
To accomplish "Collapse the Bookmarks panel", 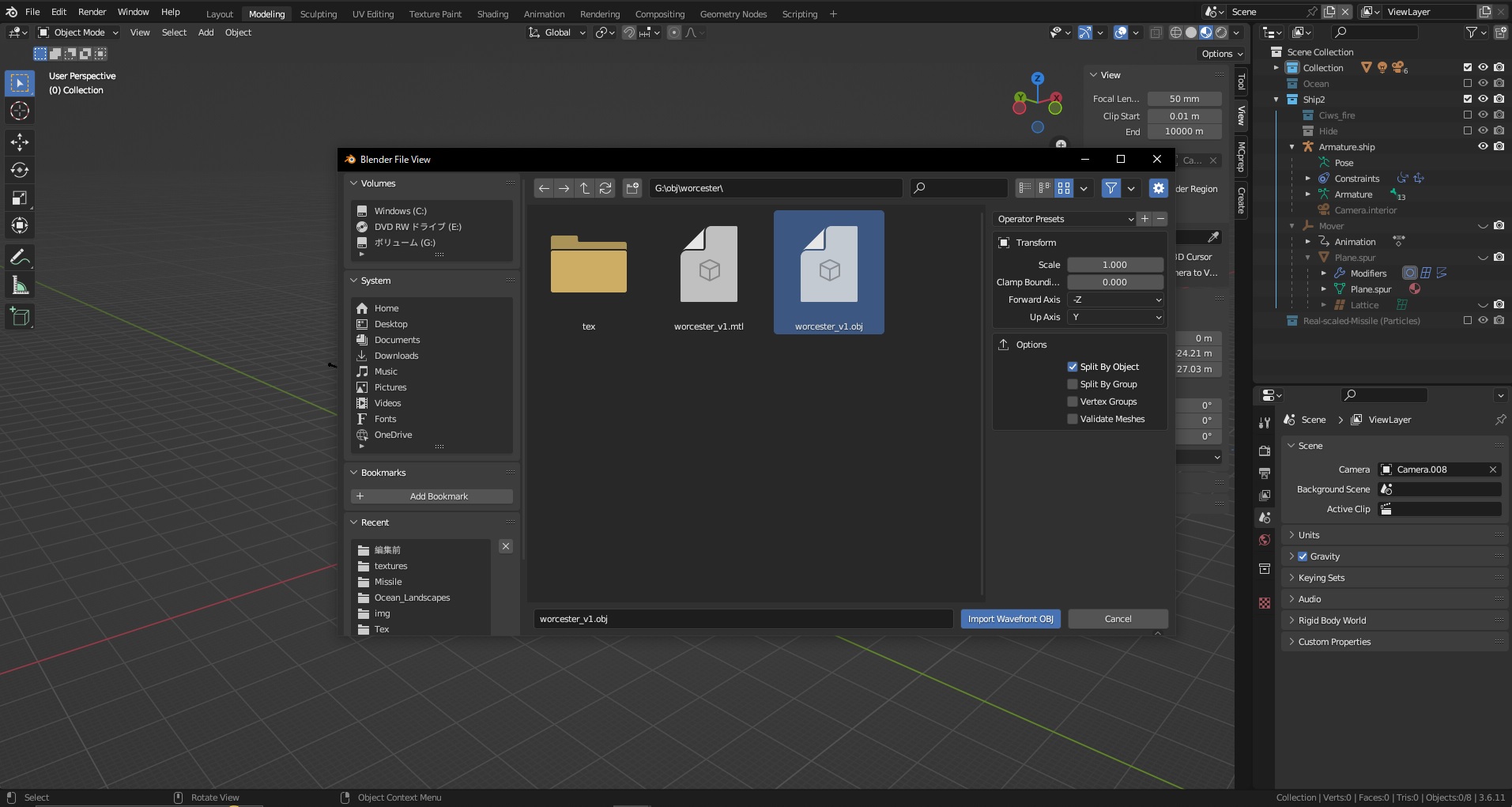I will click(x=354, y=473).
